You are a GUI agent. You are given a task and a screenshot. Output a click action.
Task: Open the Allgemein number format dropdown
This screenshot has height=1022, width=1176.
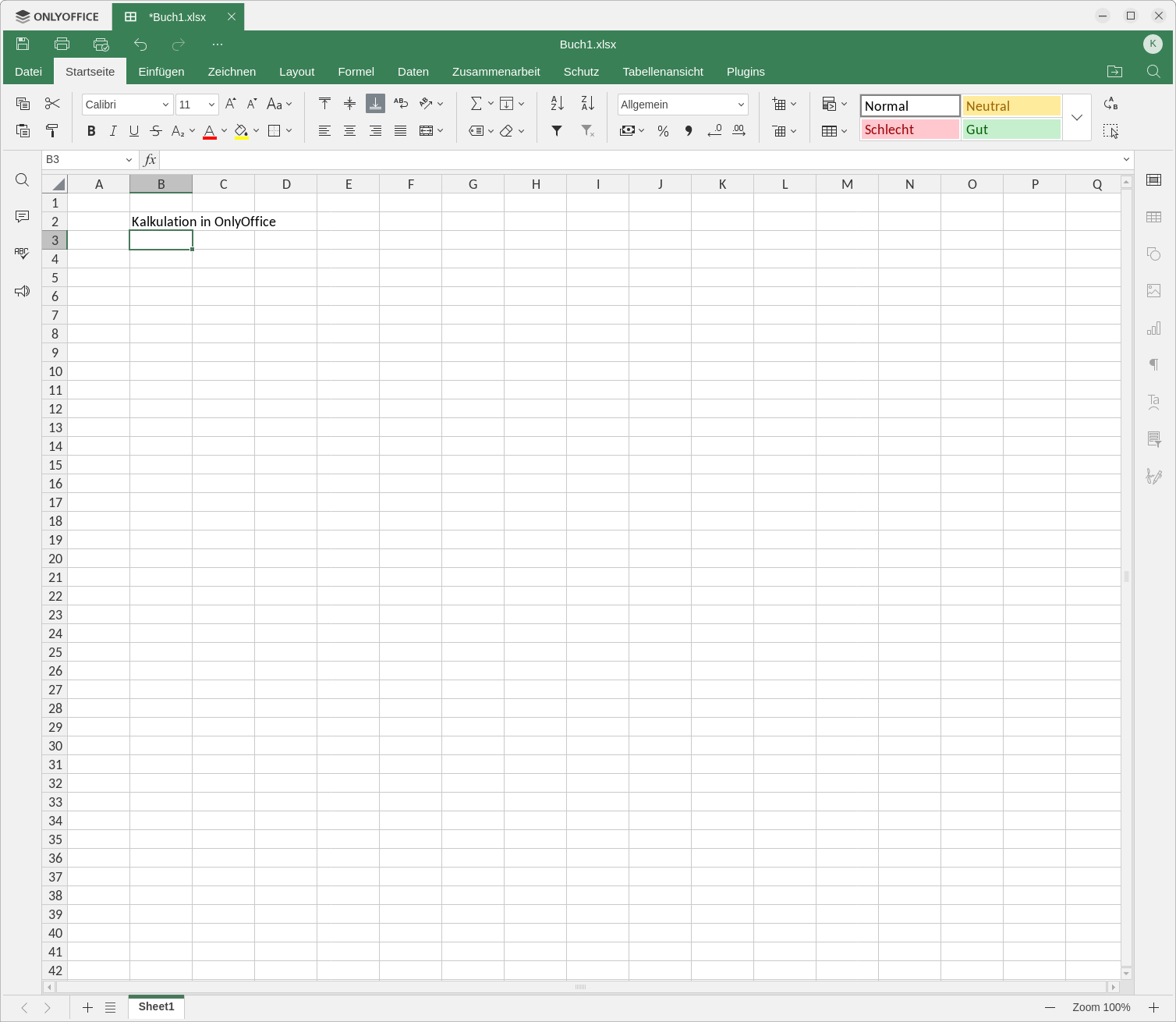coord(682,105)
